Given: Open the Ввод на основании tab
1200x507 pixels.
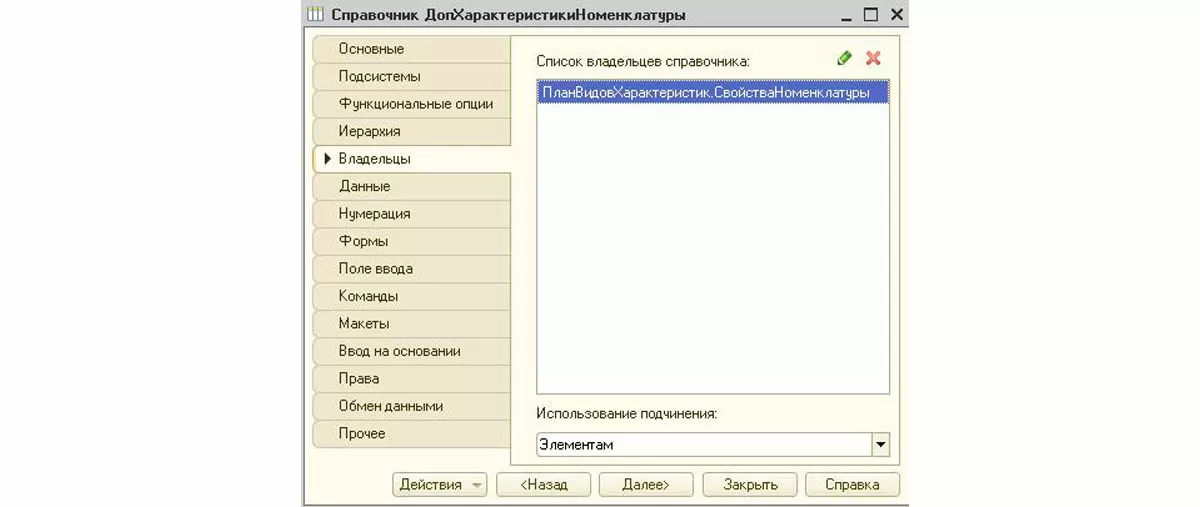Looking at the screenshot, I should point(412,351).
